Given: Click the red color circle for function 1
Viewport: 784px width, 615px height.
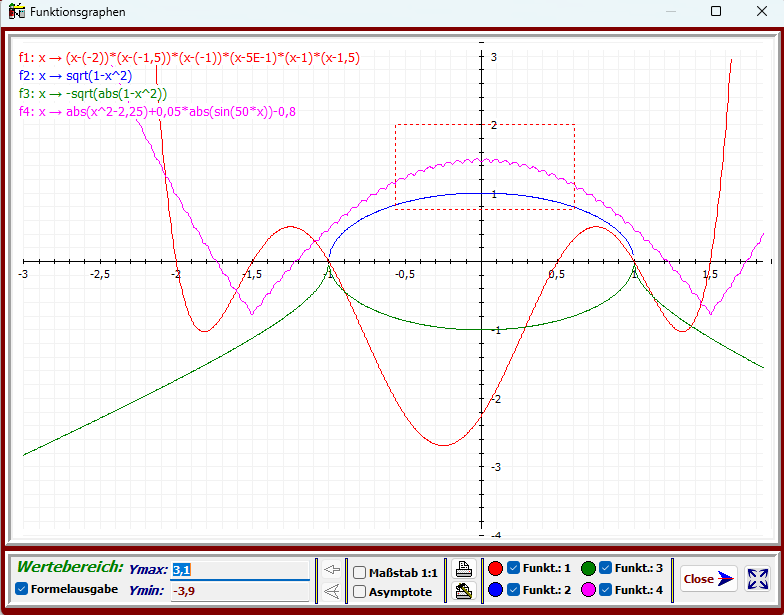Looking at the screenshot, I should coord(495,569).
